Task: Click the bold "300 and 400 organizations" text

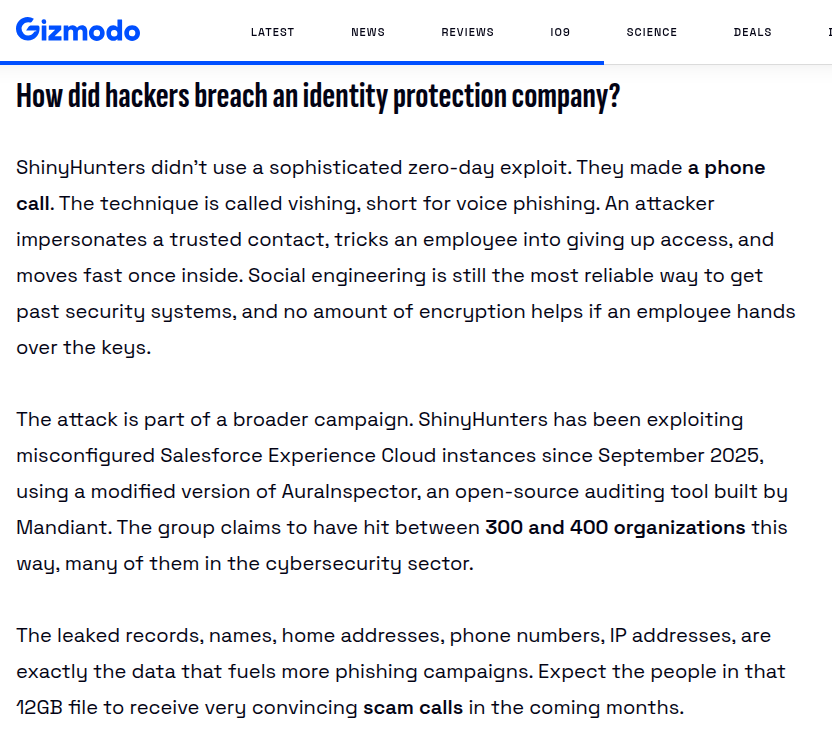Action: click(x=615, y=528)
